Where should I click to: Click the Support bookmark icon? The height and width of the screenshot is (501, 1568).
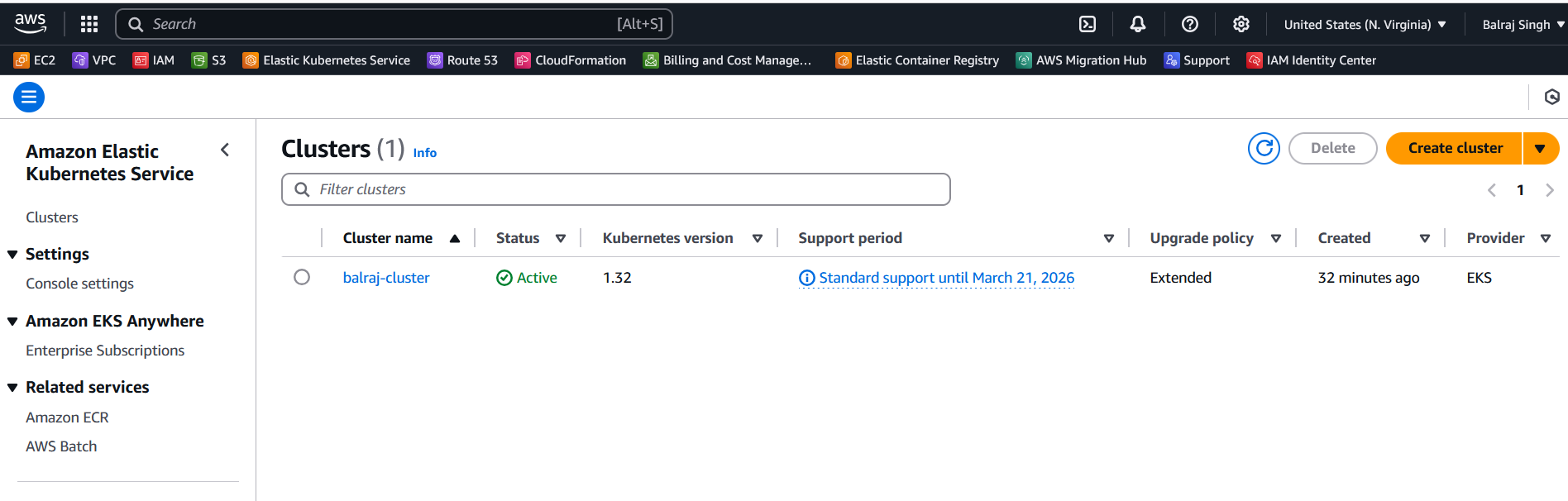1172,60
